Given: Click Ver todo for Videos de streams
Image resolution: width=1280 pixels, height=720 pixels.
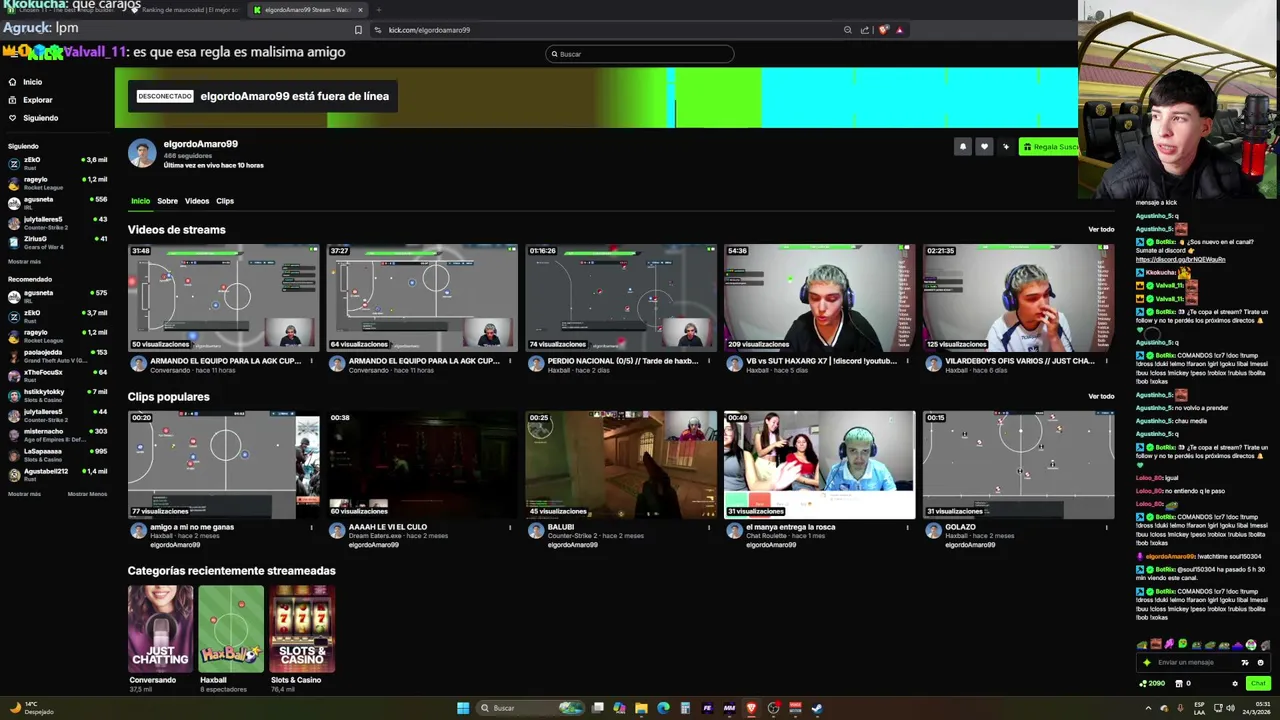Looking at the screenshot, I should pos(1101,230).
